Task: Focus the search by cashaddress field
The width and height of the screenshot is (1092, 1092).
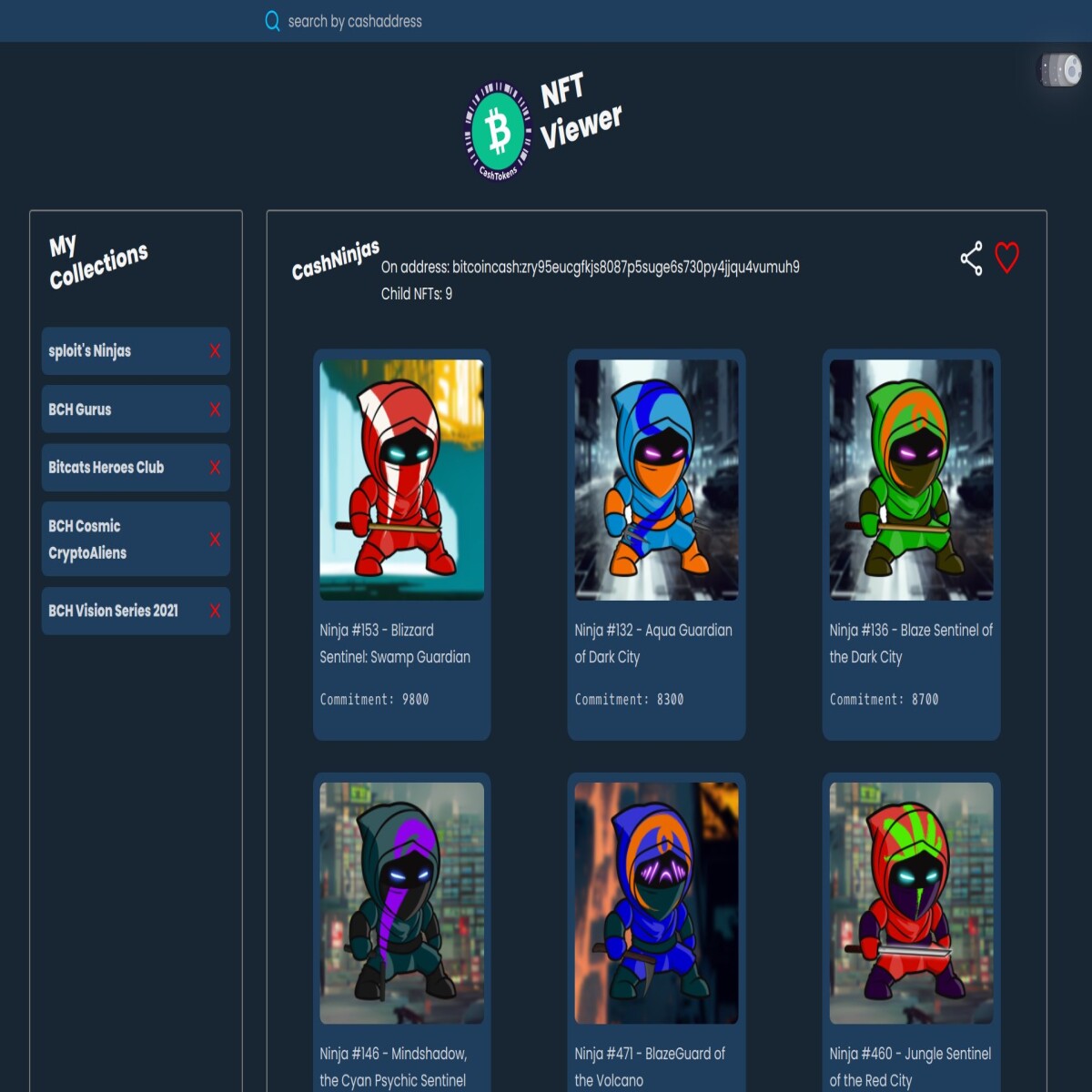Action: (x=355, y=21)
